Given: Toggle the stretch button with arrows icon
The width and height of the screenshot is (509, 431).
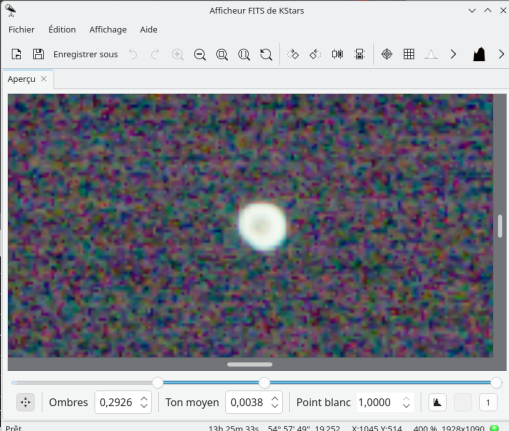Looking at the screenshot, I should click(x=25, y=402).
